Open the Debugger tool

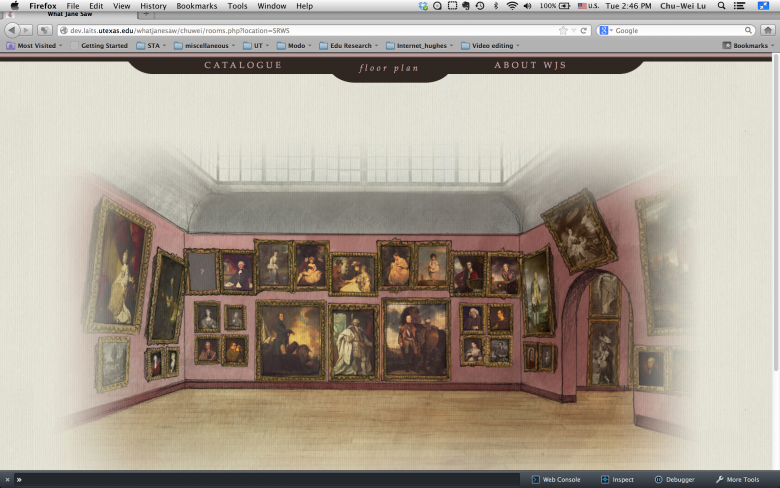675,480
